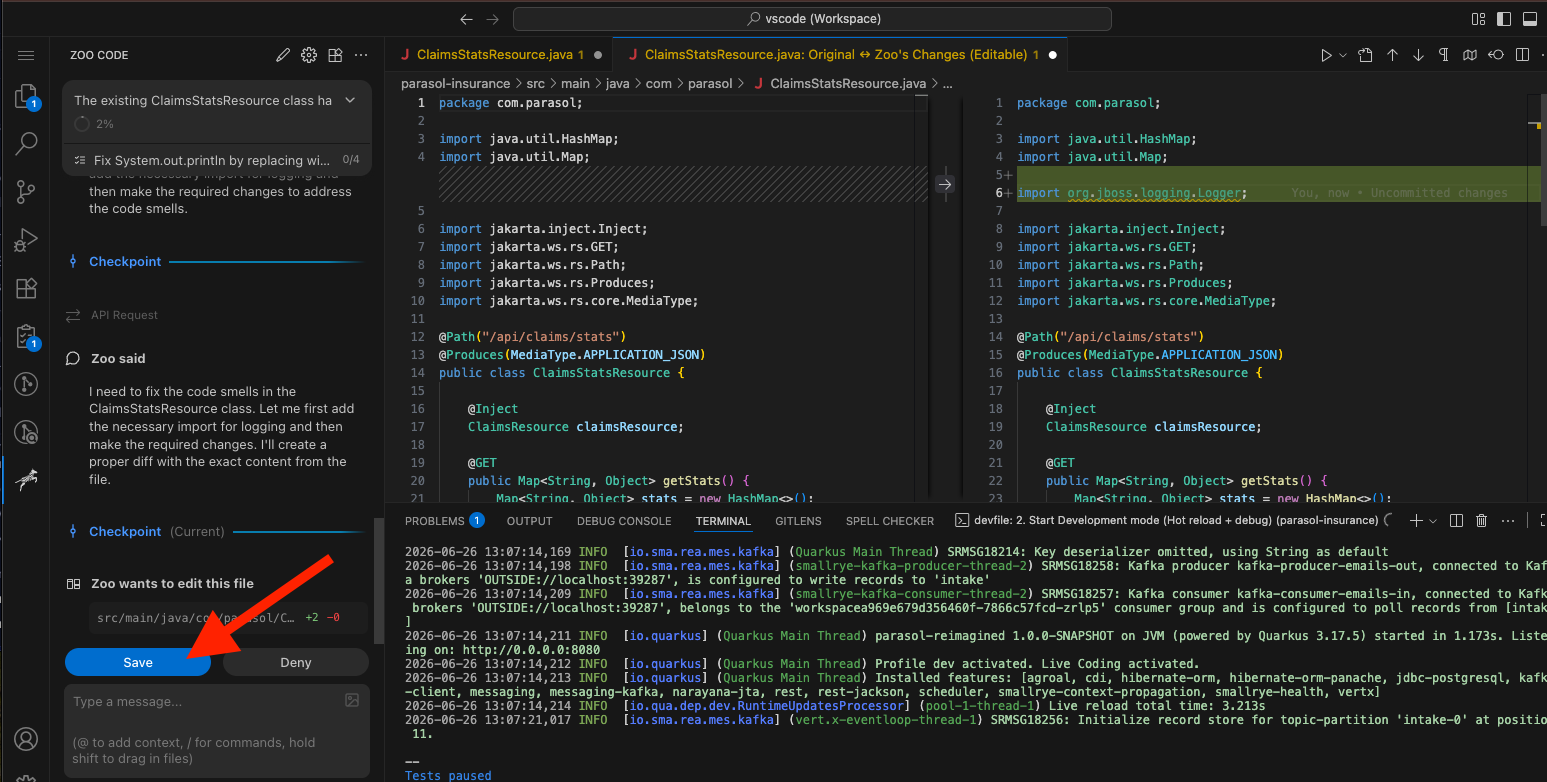Navigate back with the left arrow

466,19
